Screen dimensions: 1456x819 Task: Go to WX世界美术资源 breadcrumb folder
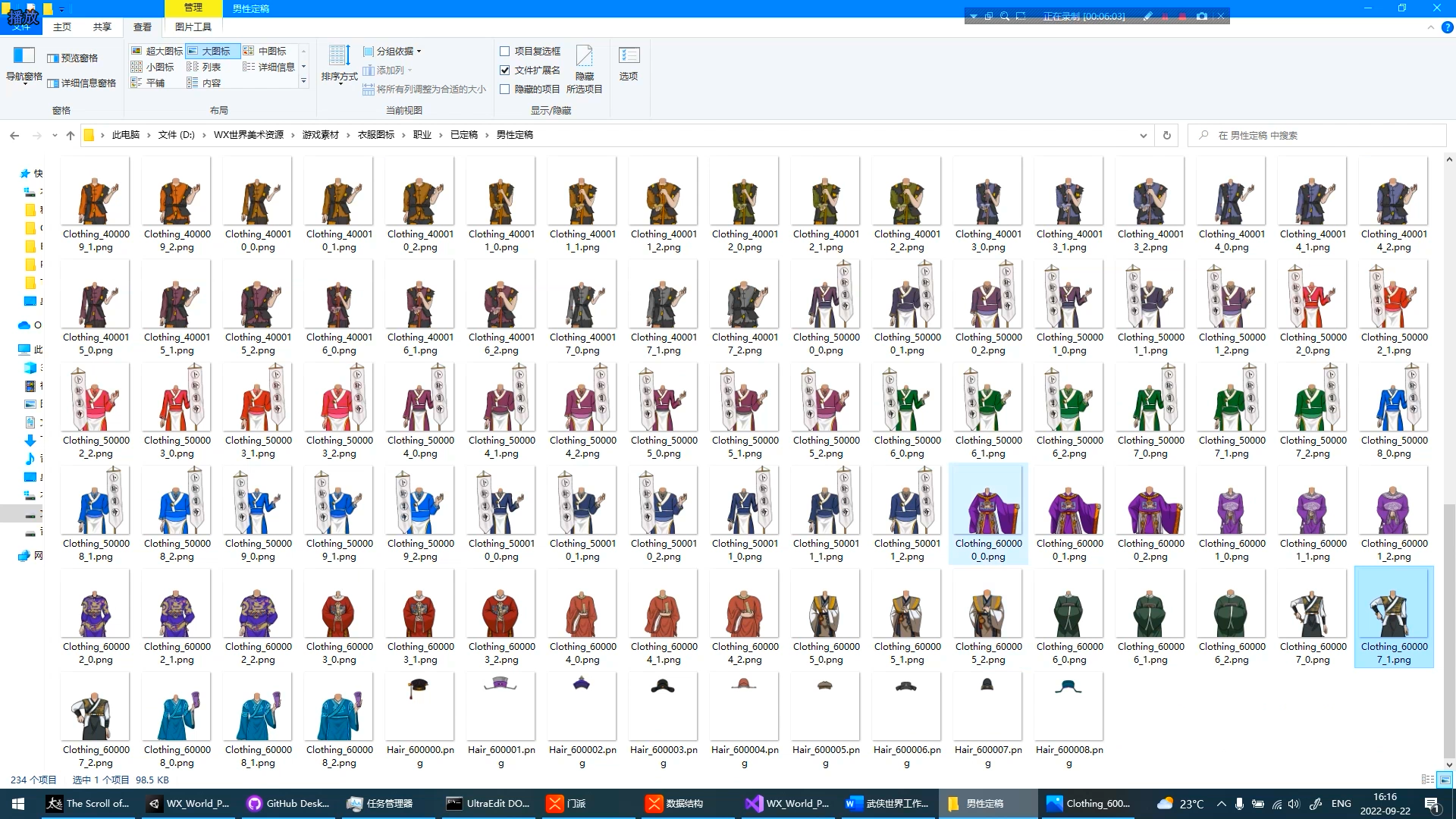click(249, 135)
